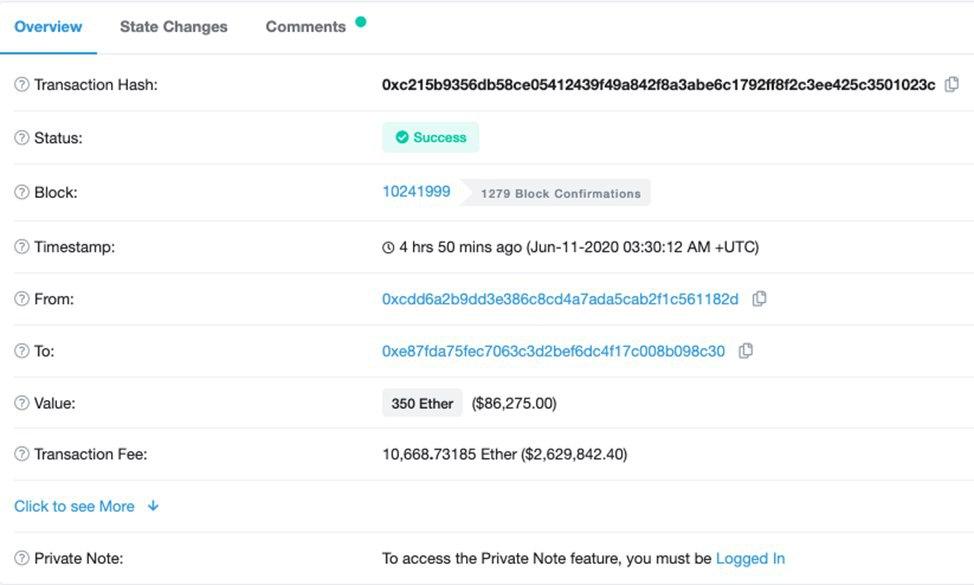Select the Overview tab
Image resolution: width=974 pixels, height=585 pixels.
(48, 27)
